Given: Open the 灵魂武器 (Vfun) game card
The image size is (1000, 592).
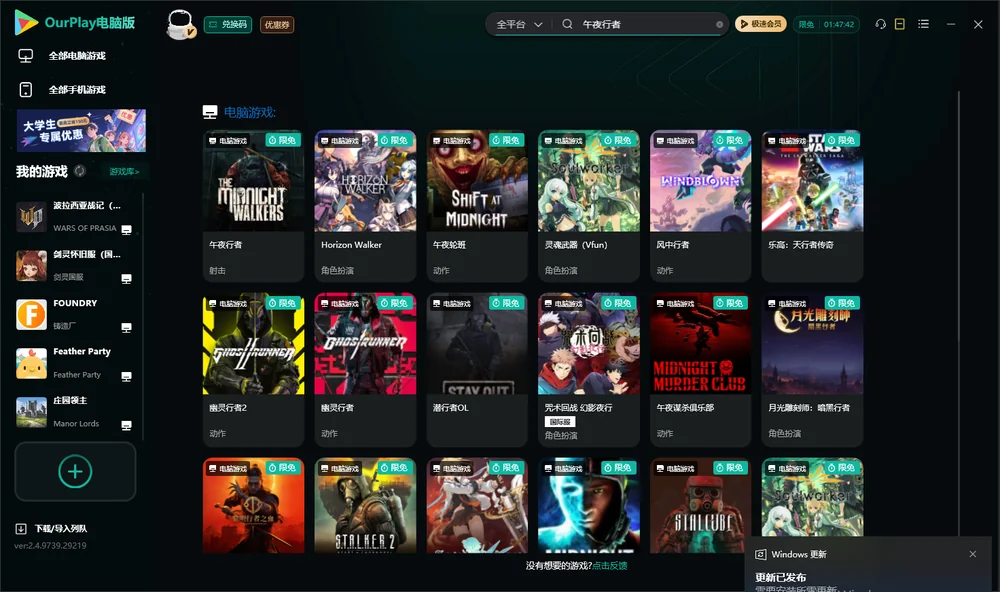Looking at the screenshot, I should pyautogui.click(x=589, y=205).
